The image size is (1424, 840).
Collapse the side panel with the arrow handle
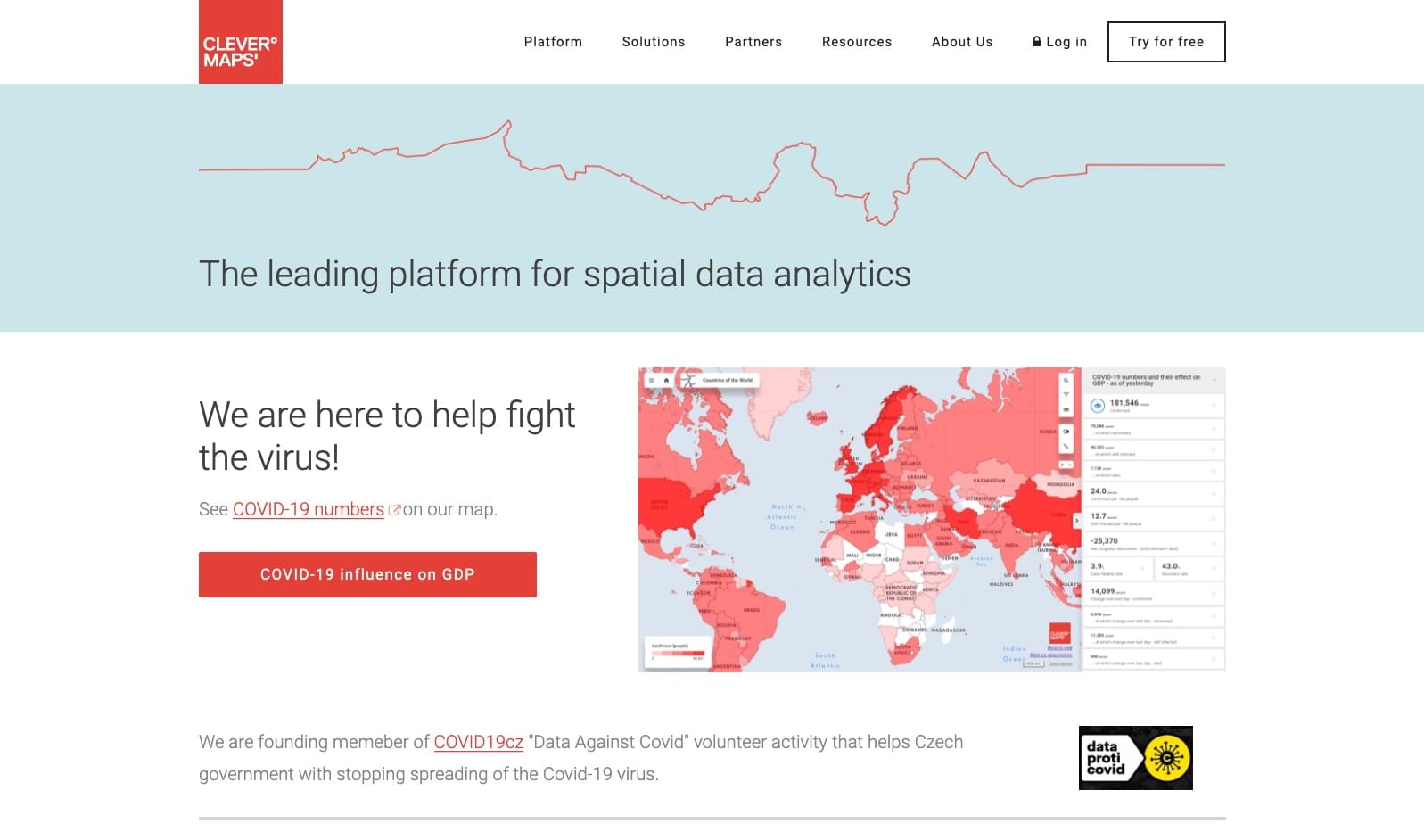pos(1077,520)
